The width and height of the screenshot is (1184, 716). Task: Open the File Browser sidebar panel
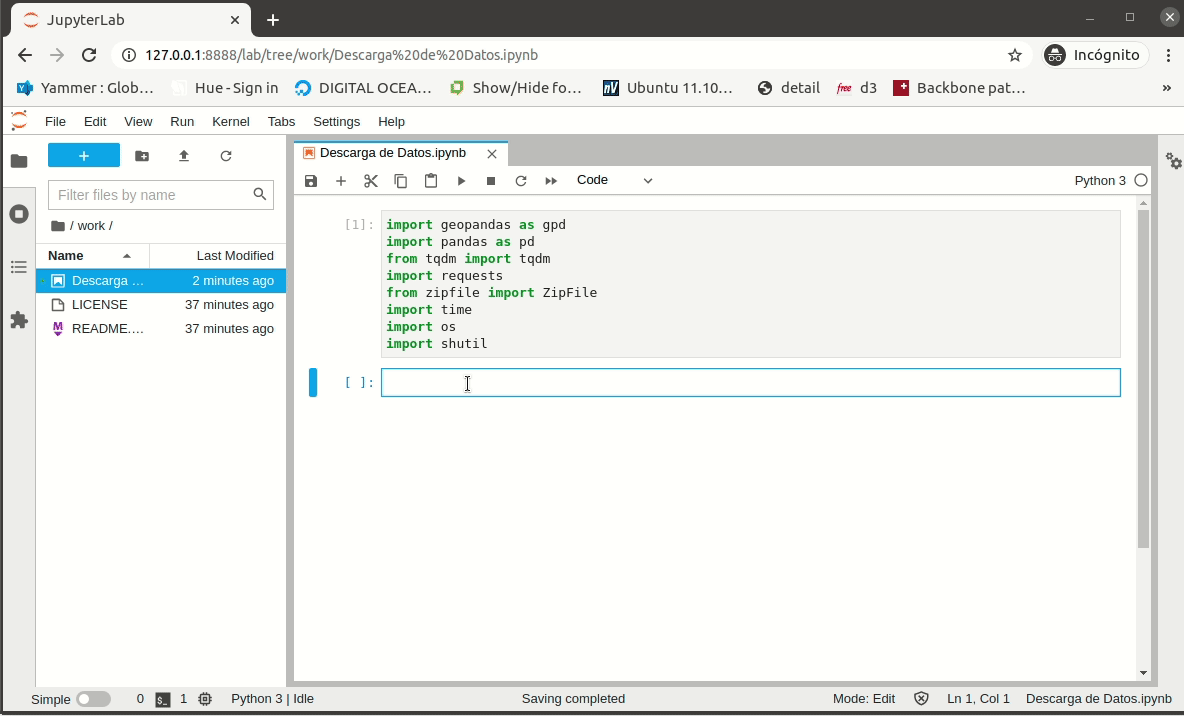point(19,161)
